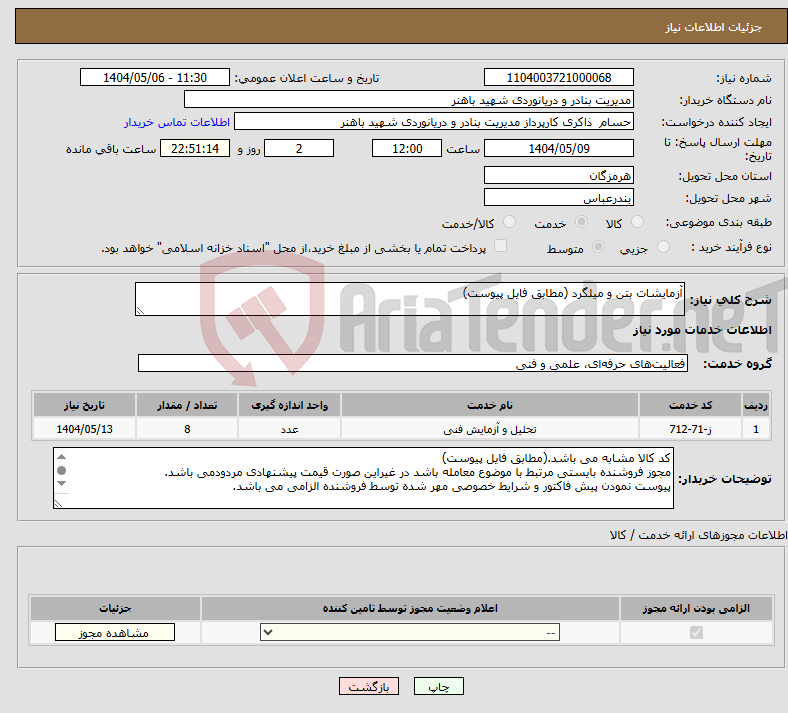Click the نام خدمت column header
The width and height of the screenshot is (788, 713).
[490, 405]
